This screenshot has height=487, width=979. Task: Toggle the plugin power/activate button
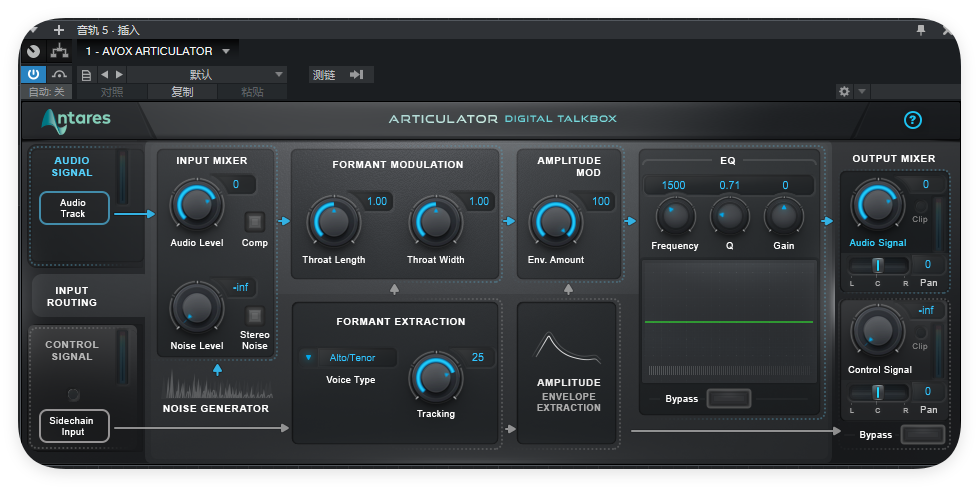pos(33,75)
